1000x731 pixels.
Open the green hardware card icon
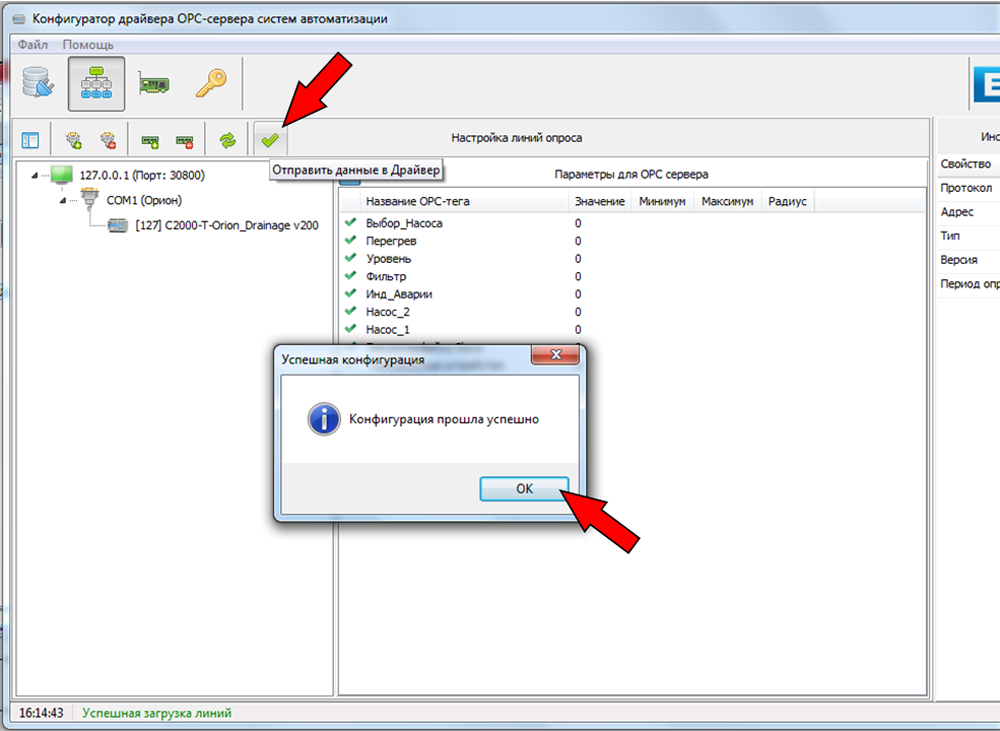coord(153,84)
